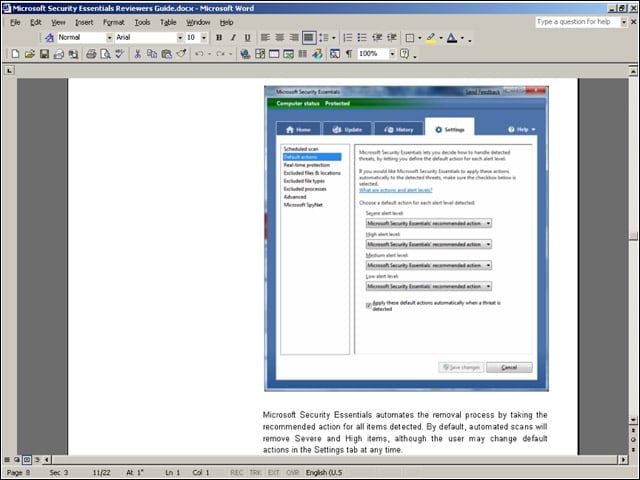This screenshot has width=640, height=480.
Task: Open the View menu
Action: (x=58, y=22)
